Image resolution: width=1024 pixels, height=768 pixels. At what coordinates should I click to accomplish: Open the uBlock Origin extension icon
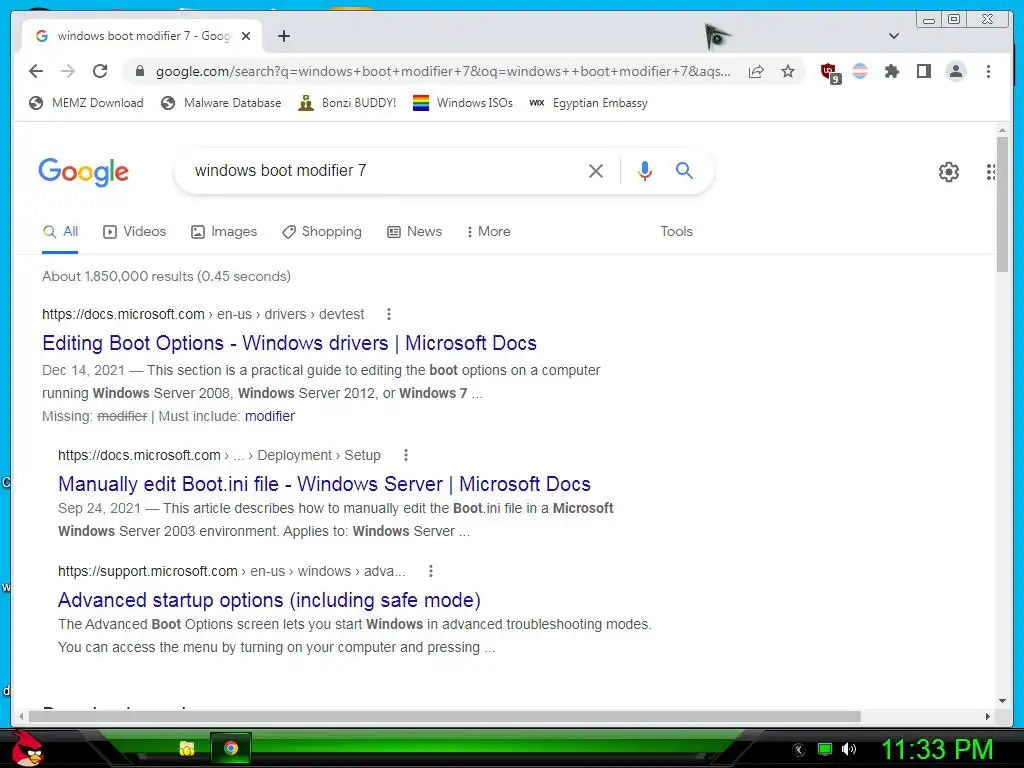click(x=829, y=72)
